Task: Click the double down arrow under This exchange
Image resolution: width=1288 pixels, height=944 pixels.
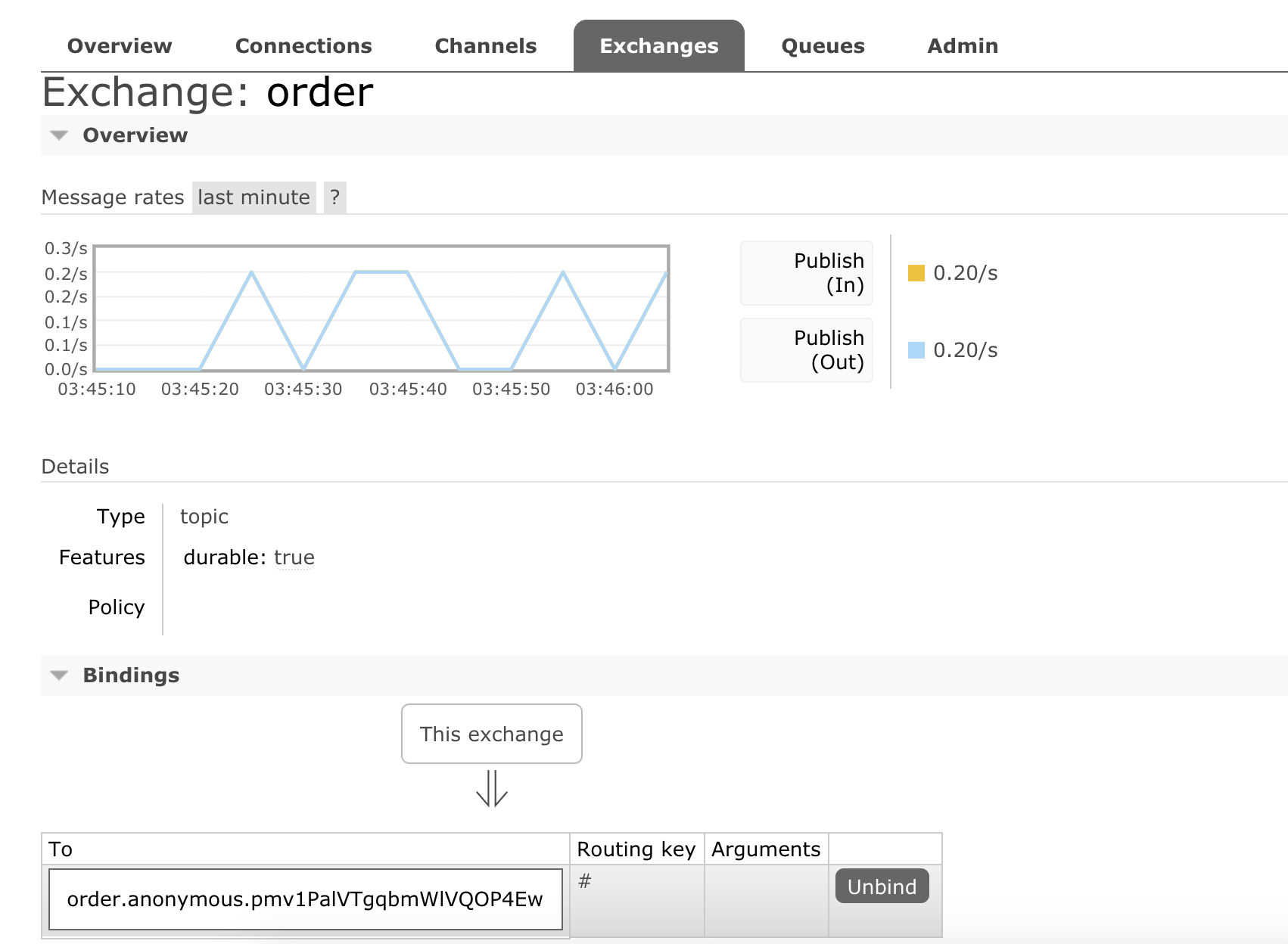Action: click(491, 788)
